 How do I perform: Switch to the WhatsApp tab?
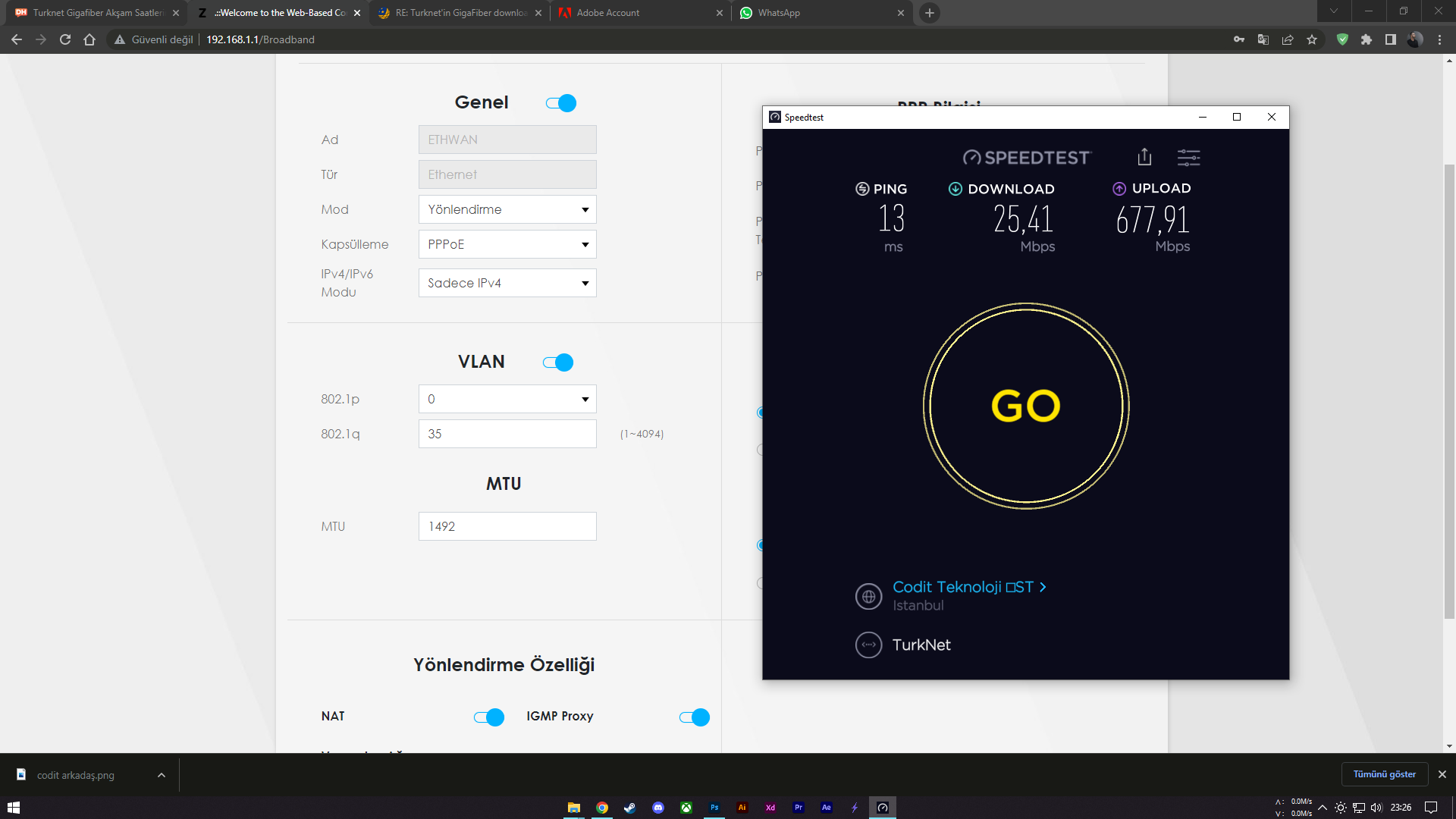823,13
